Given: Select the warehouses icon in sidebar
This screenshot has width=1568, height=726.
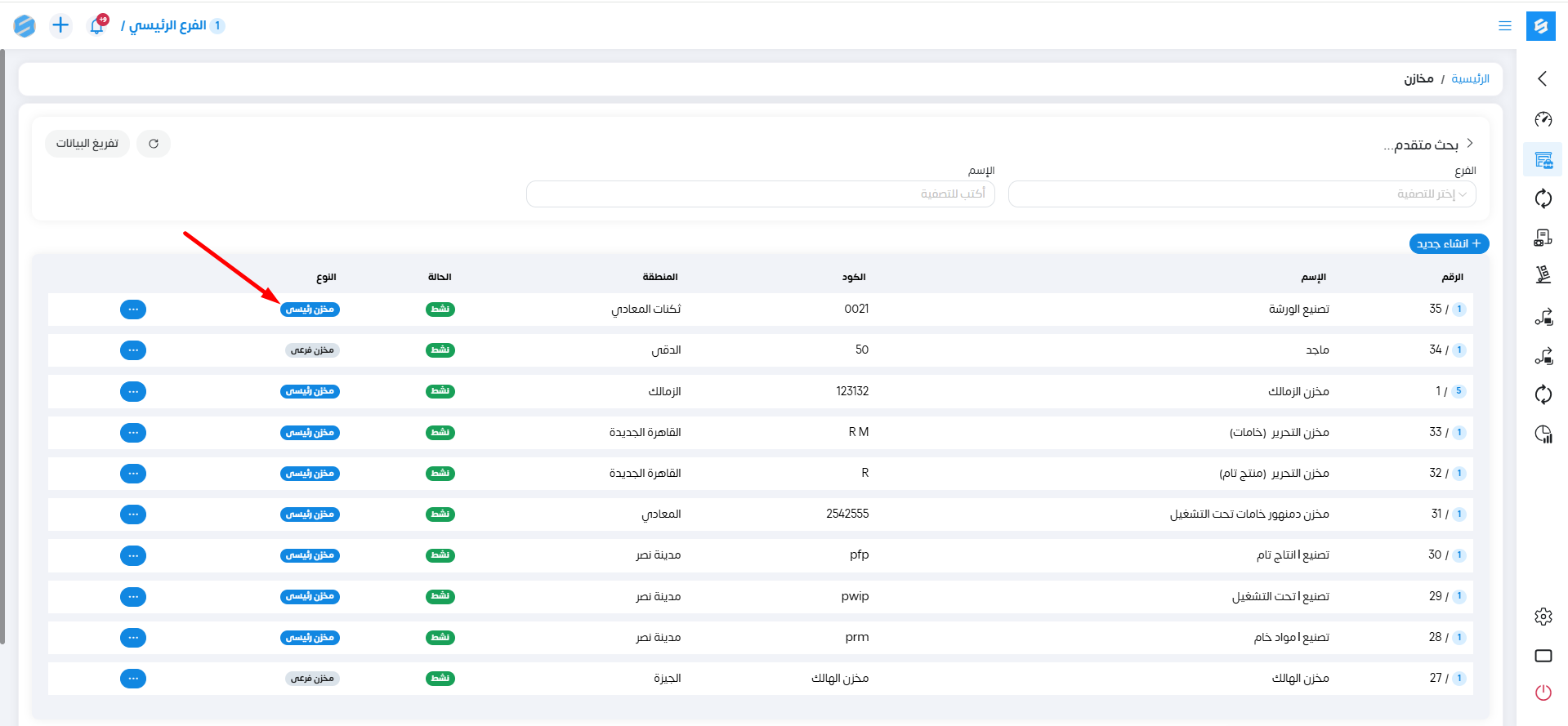Looking at the screenshot, I should tap(1543, 159).
